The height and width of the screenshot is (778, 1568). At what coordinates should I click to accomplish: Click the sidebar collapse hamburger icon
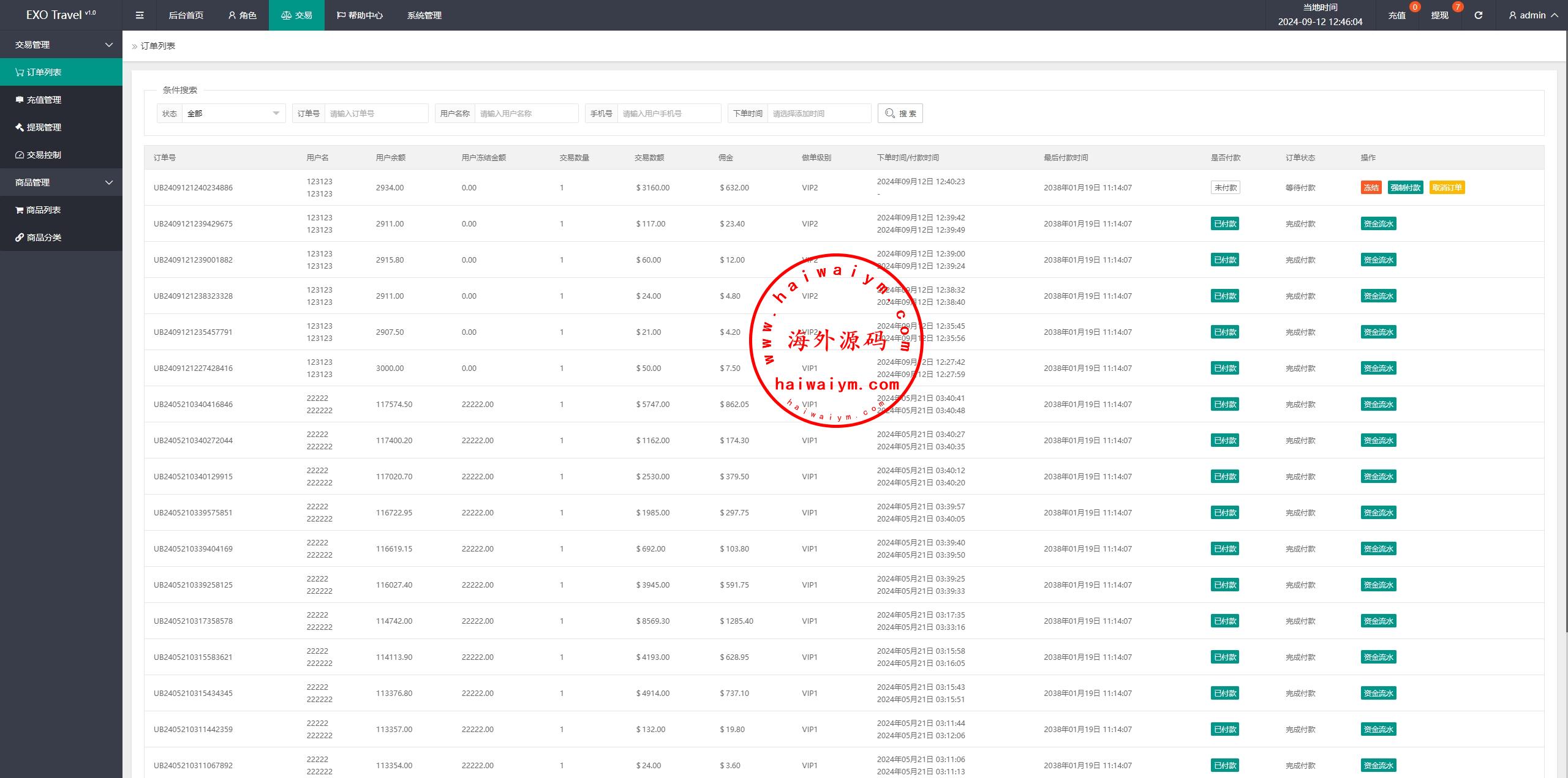(x=140, y=15)
